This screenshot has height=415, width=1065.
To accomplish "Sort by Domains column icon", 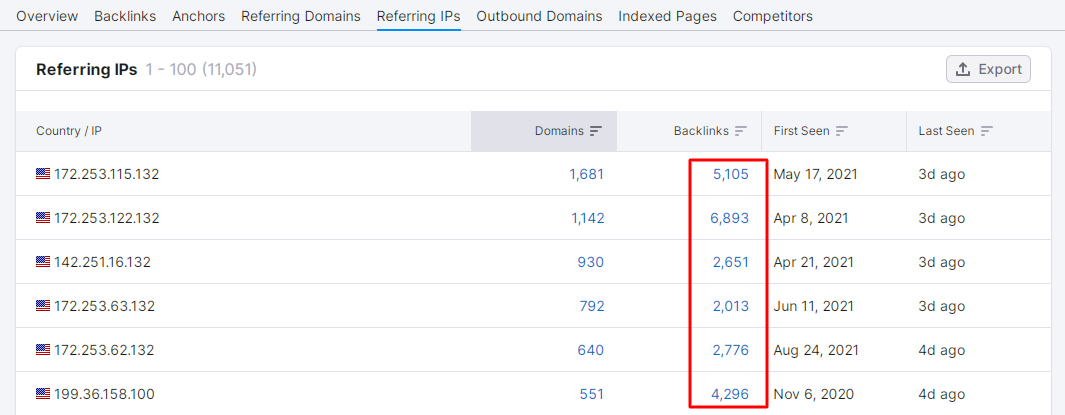I will (596, 131).
